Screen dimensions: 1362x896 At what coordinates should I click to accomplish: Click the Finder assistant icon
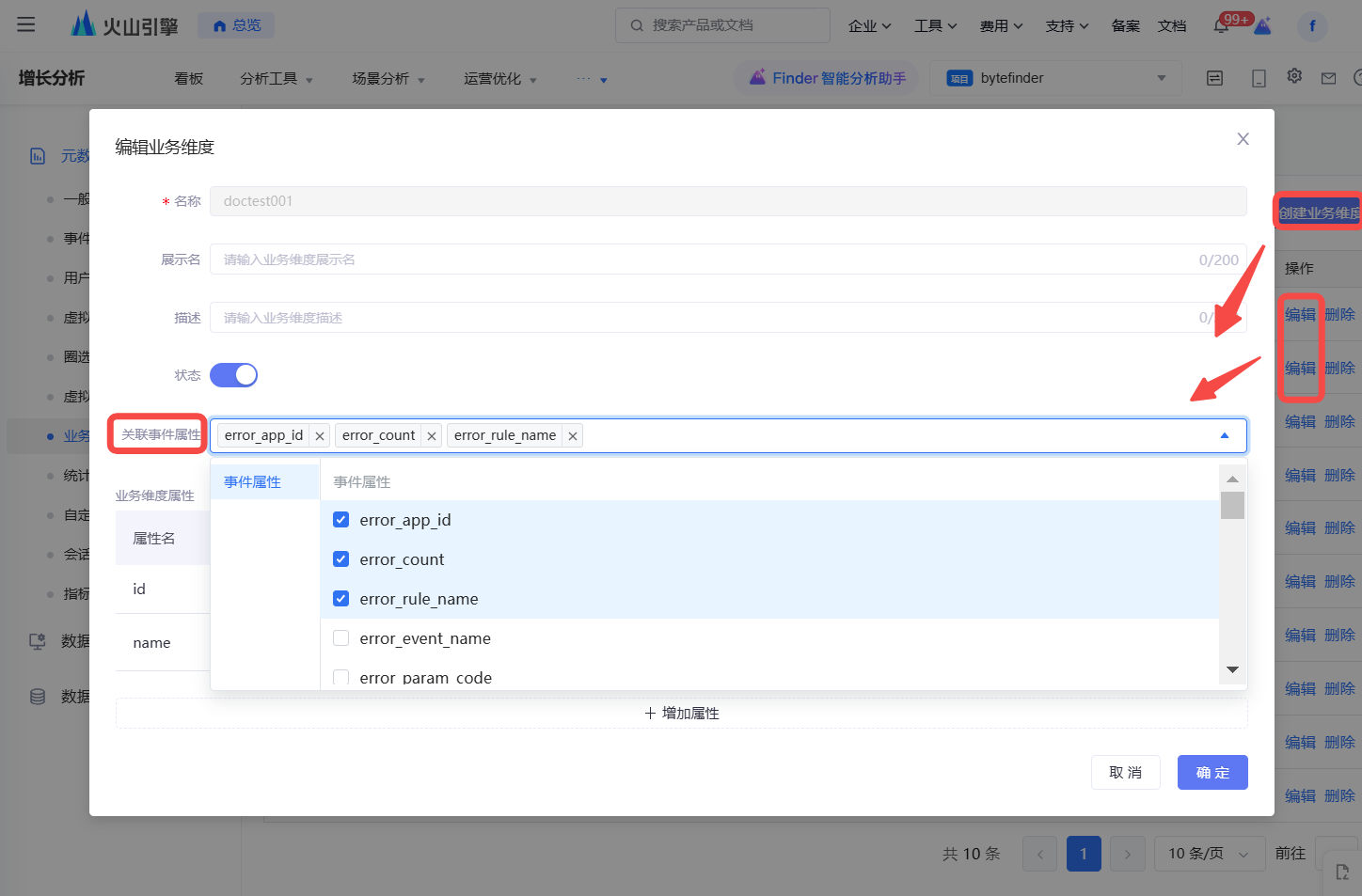[x=757, y=77]
